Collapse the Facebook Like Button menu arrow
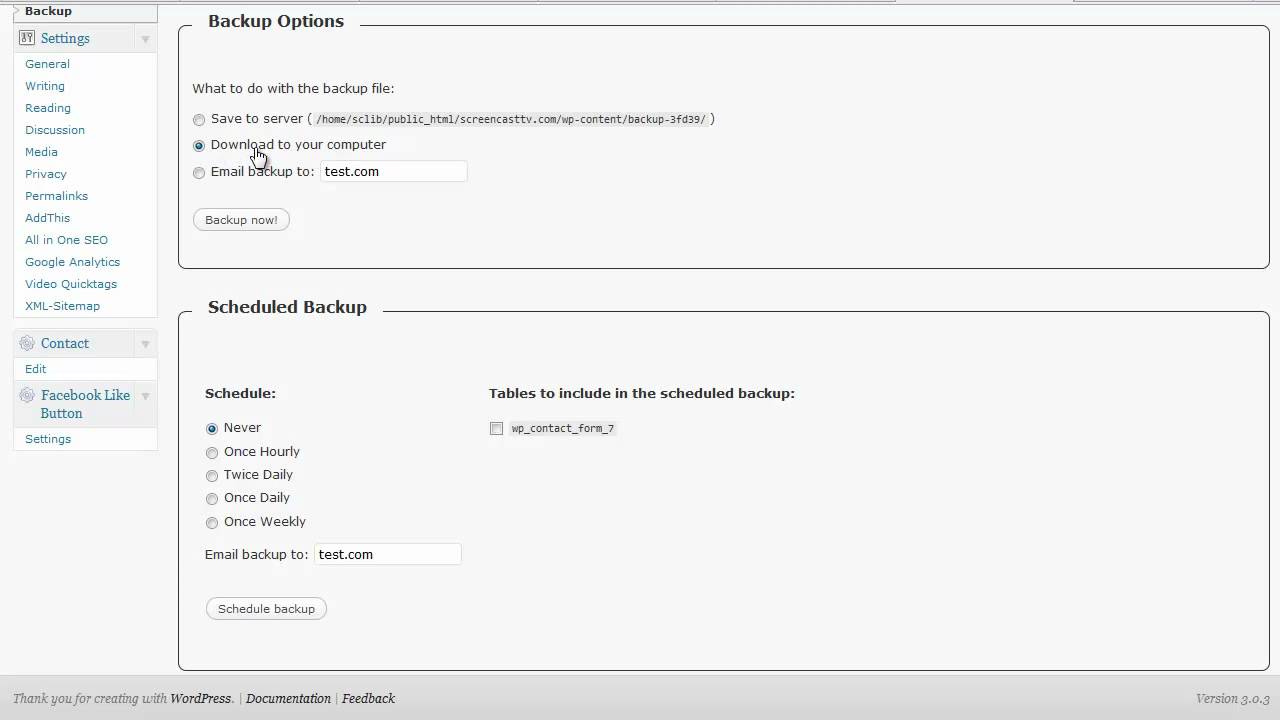The image size is (1280, 720). click(x=145, y=396)
